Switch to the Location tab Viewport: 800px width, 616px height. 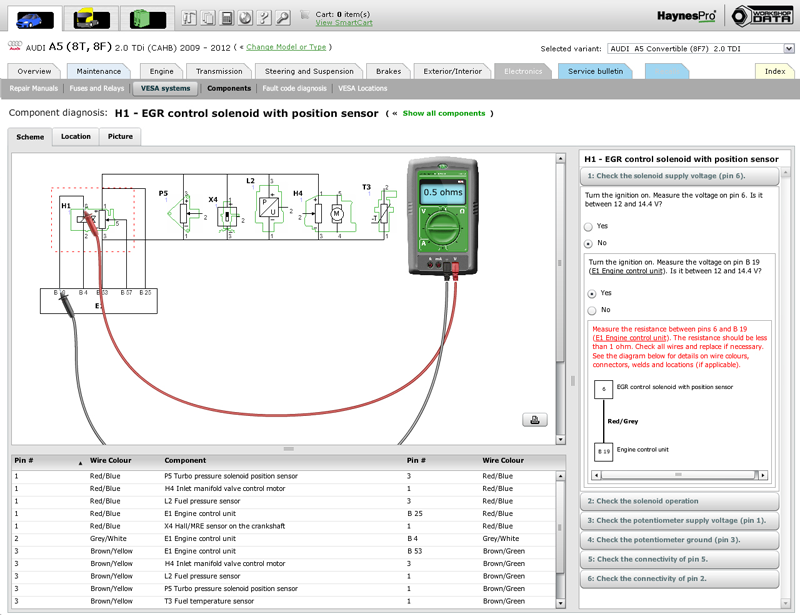76,137
